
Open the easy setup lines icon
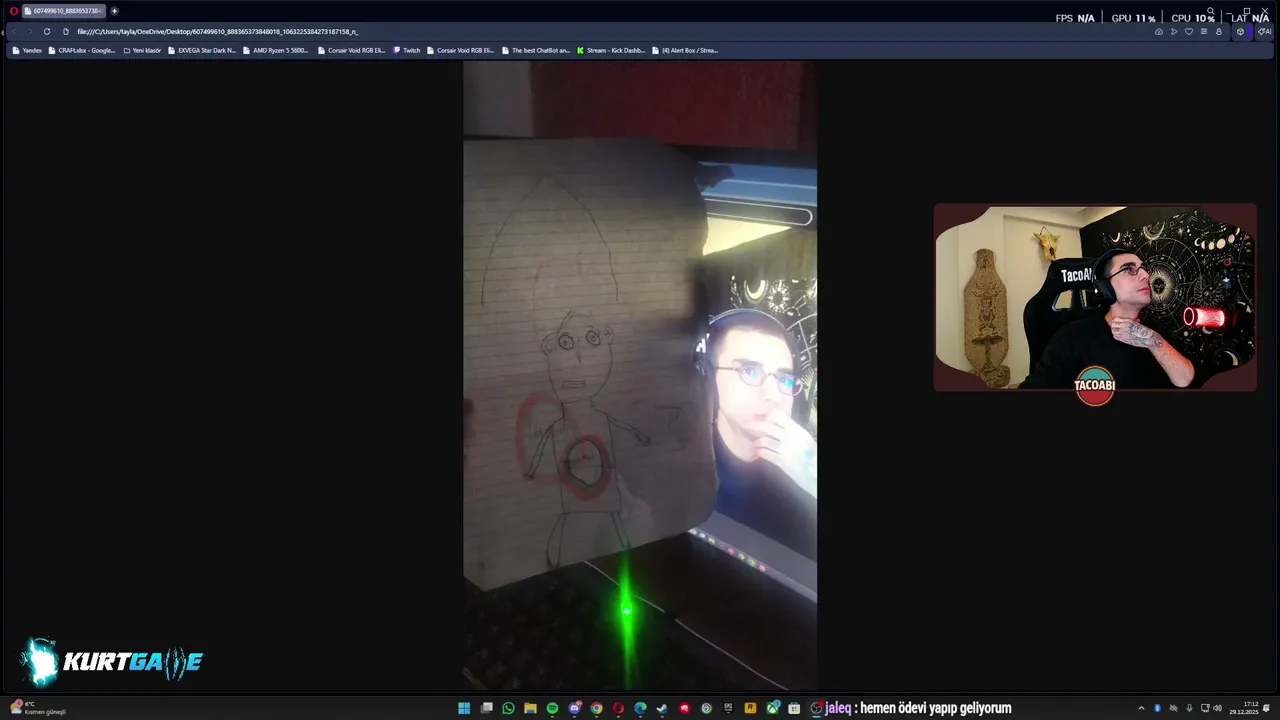point(1204,32)
